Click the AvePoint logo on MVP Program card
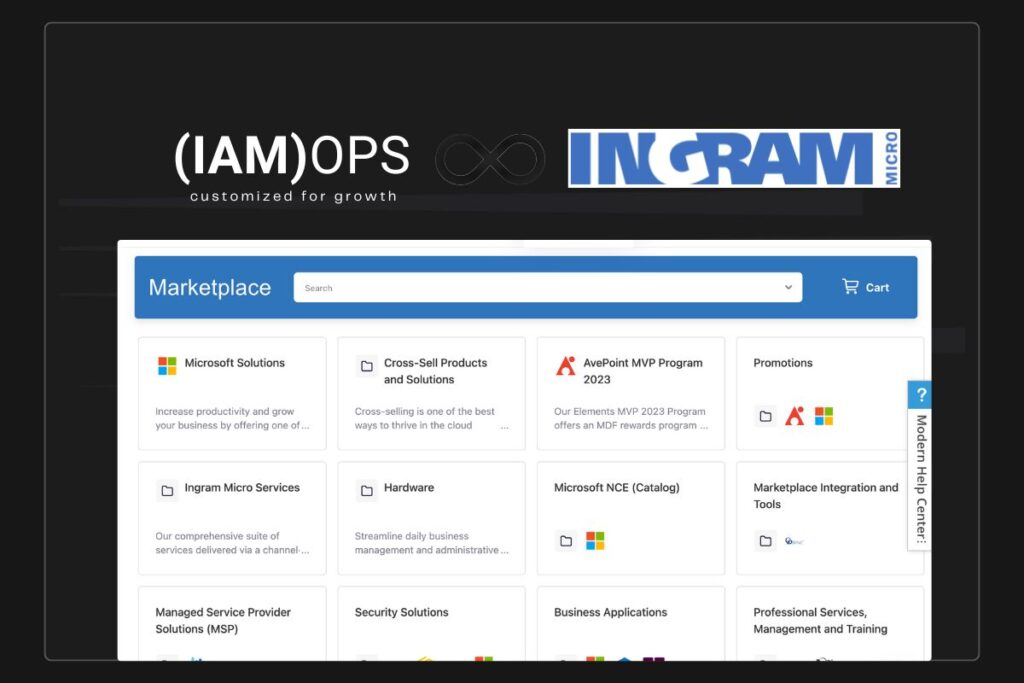1024x683 pixels. pos(566,366)
